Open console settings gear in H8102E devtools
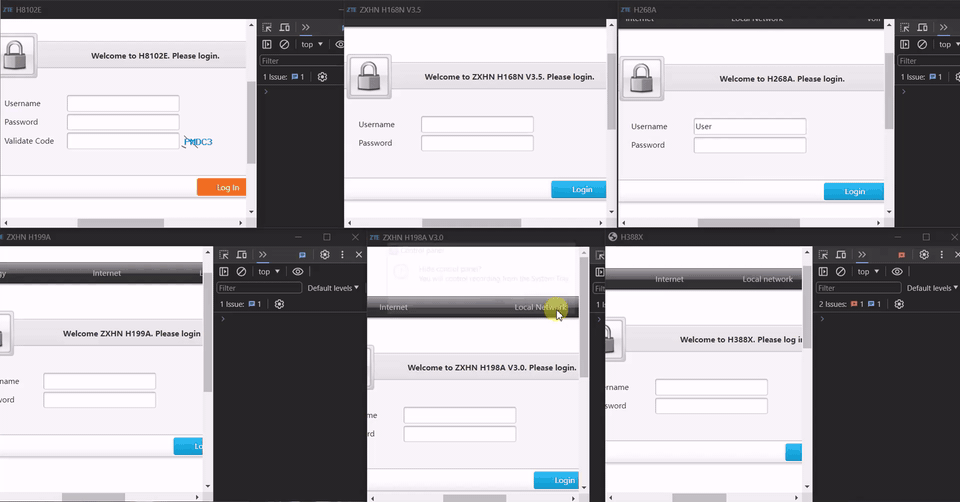Viewport: 960px width, 502px height. coord(322,77)
